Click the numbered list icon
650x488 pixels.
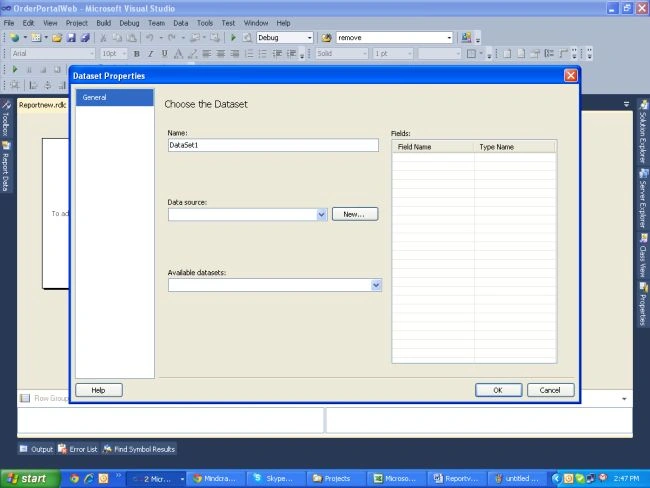pyautogui.click(x=249, y=53)
